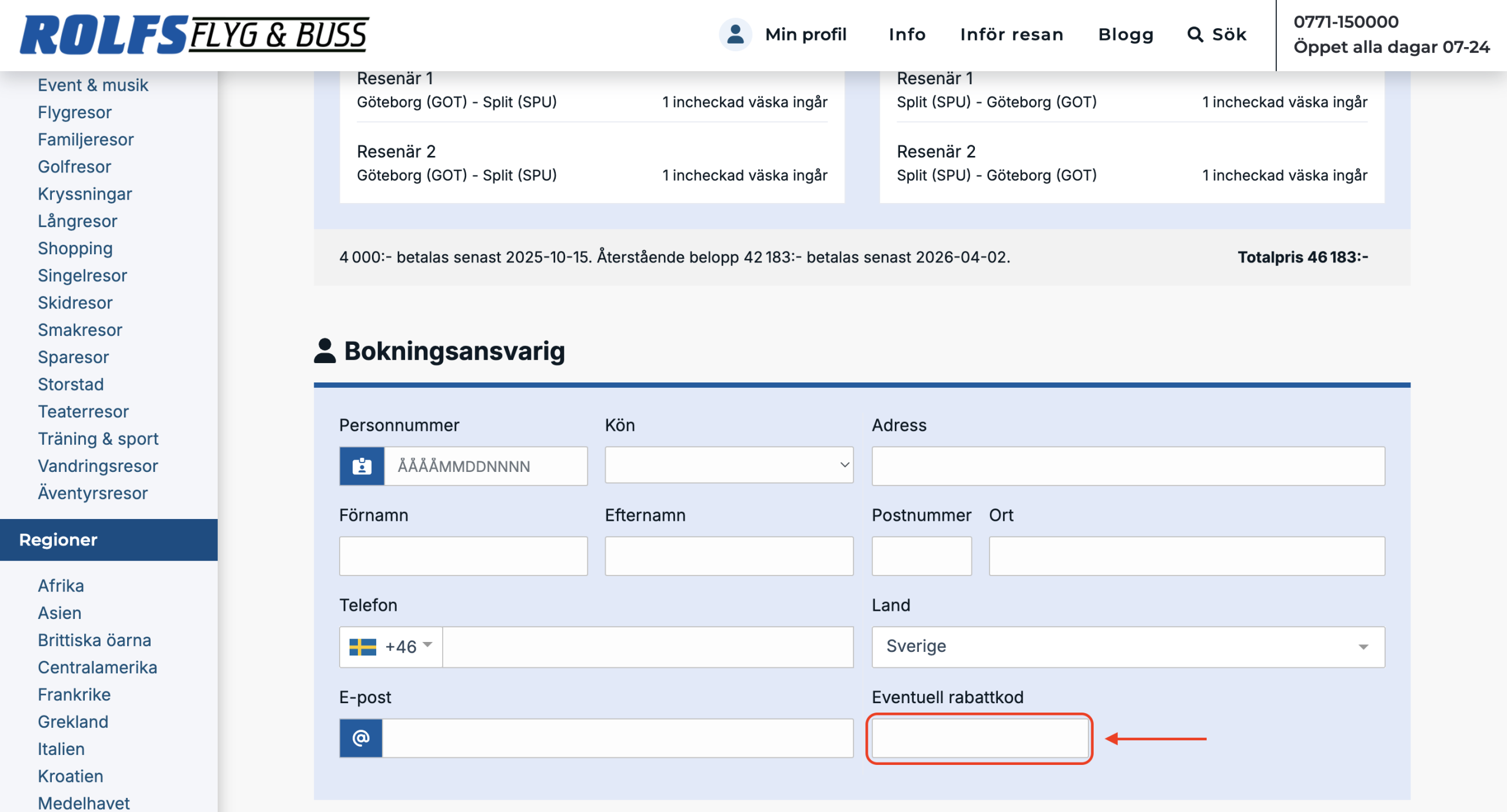1507x812 pixels.
Task: Click the person icon beside Bokningsansvarig heading
Action: pos(324,351)
